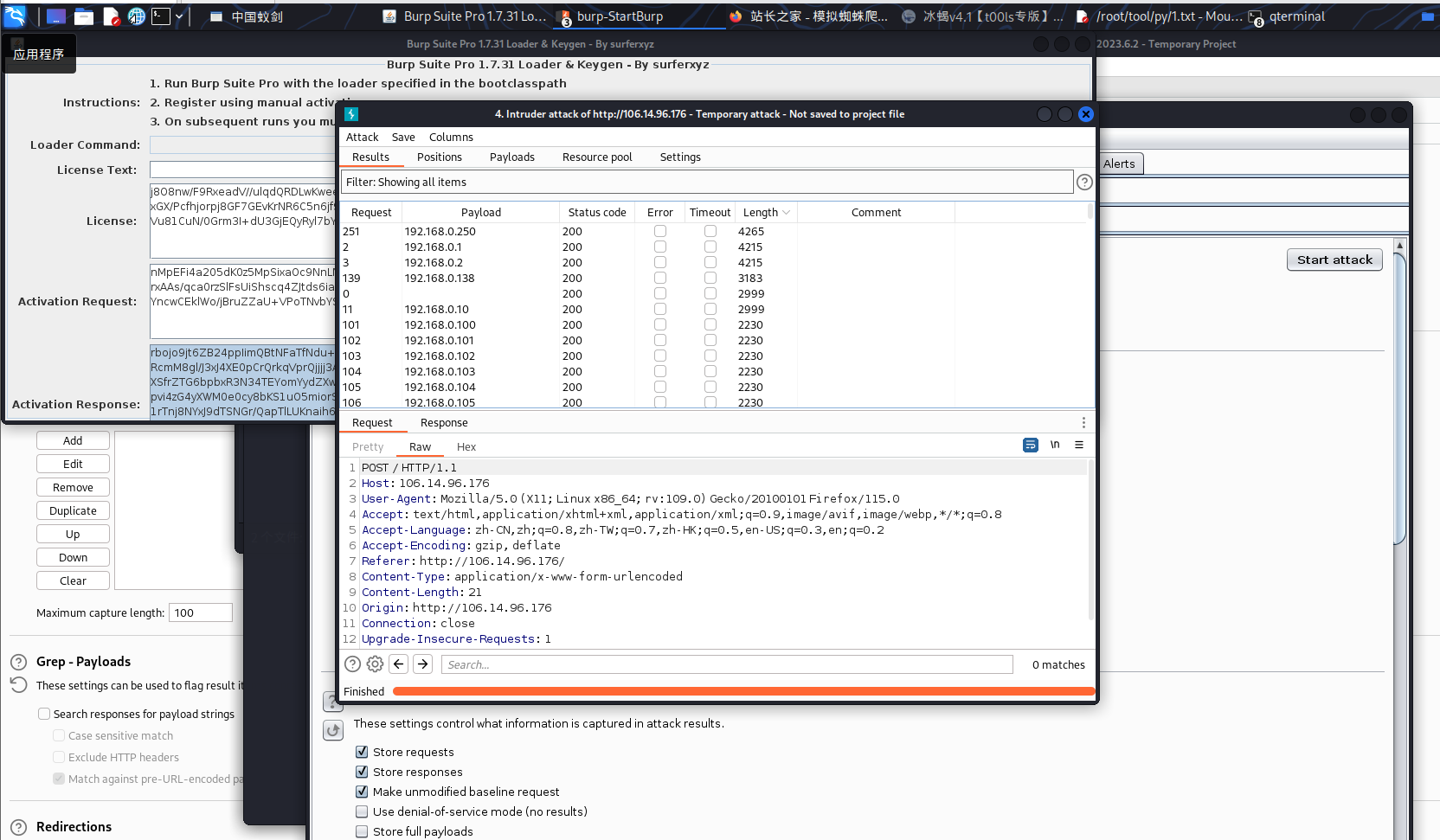Click the orange Finished progress bar

coord(743,691)
